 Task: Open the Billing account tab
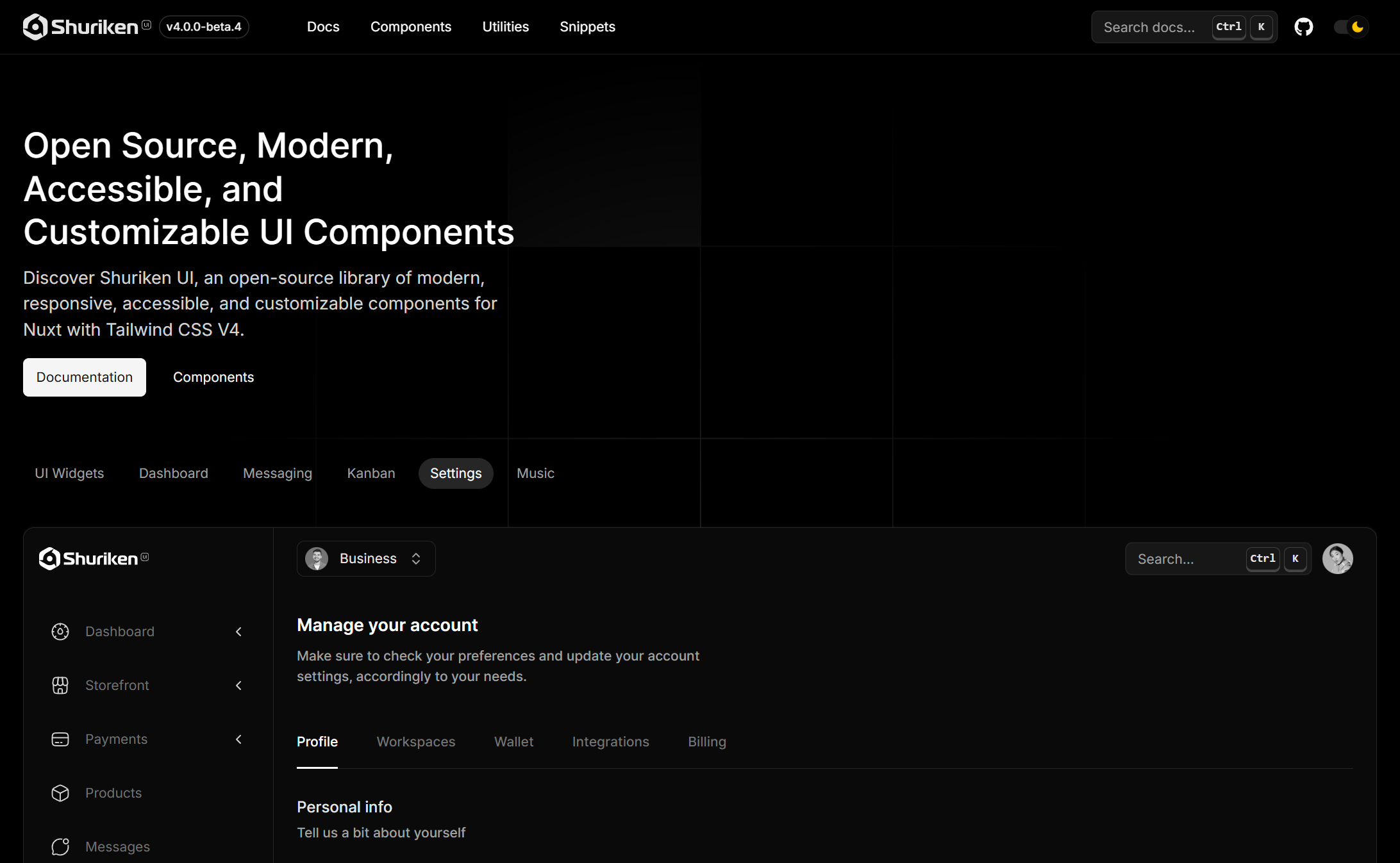tap(707, 742)
